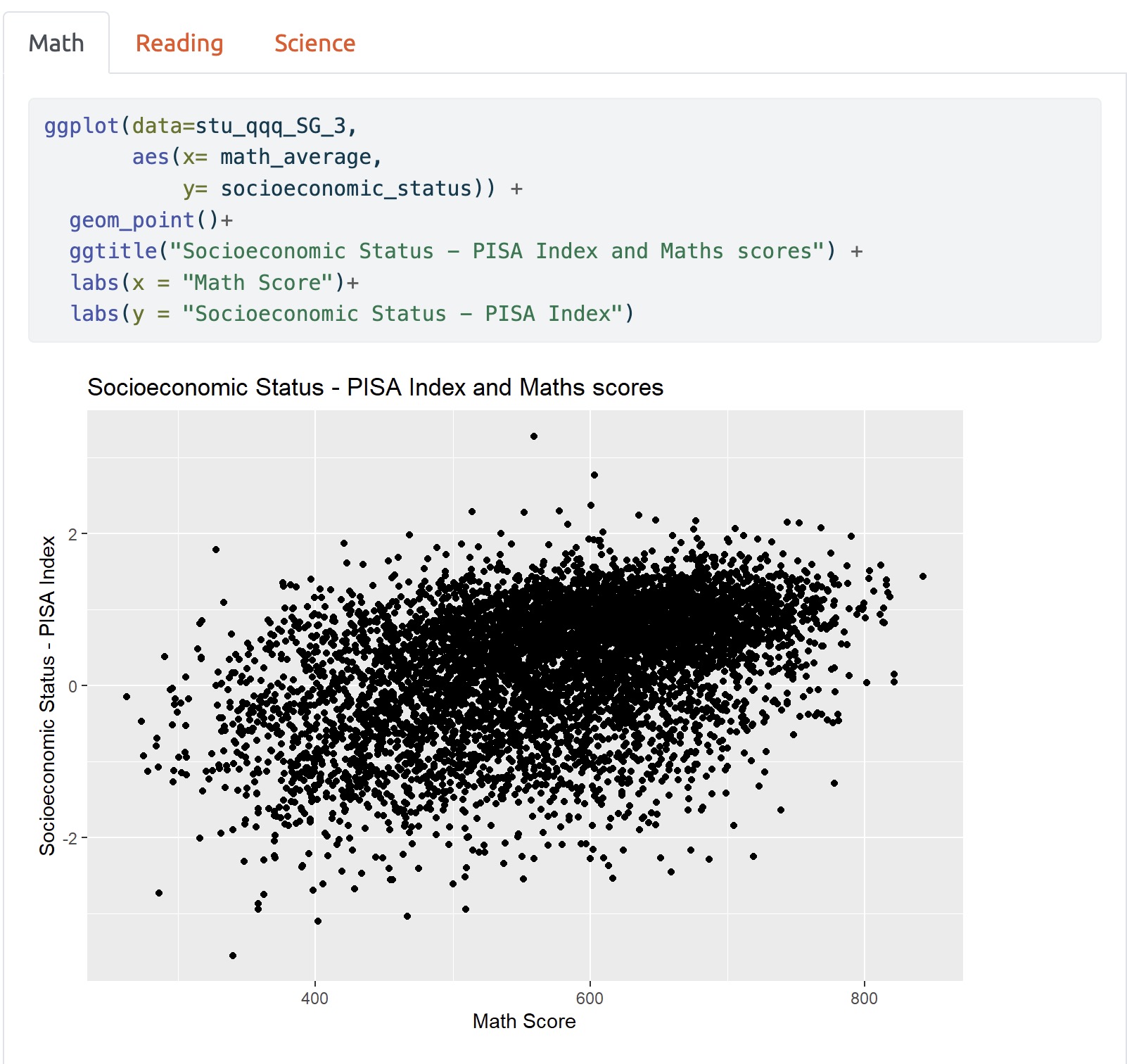1127x1064 pixels.
Task: Click the aes function in code
Action: click(x=151, y=157)
